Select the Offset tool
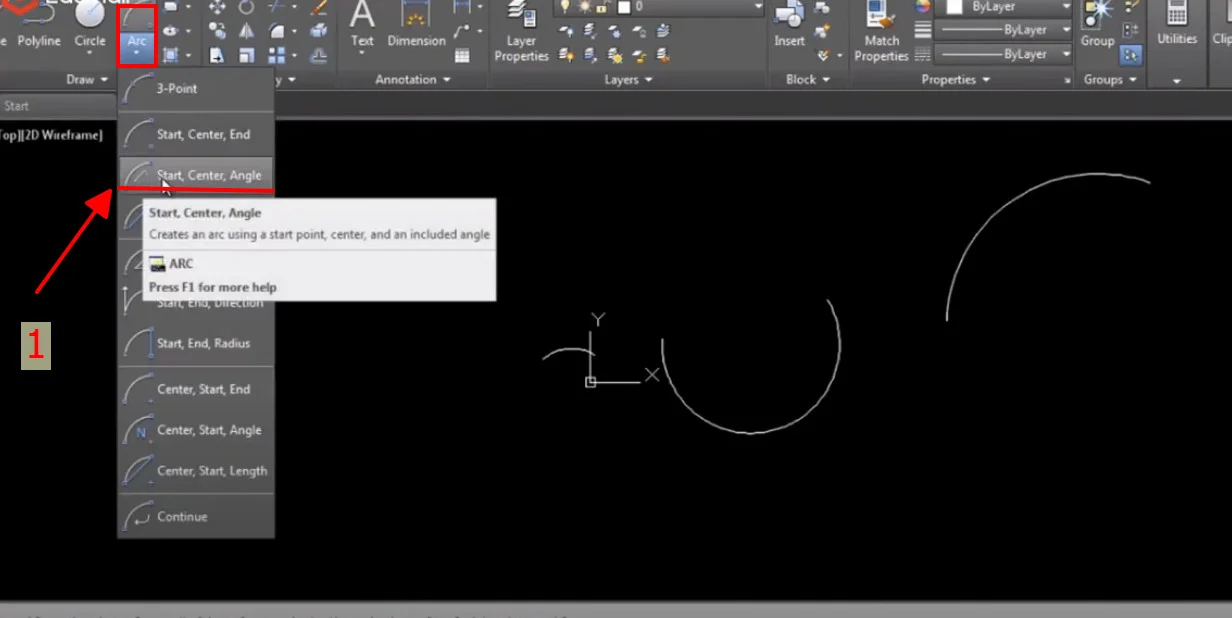Screen dimensions: 1232x618 point(319,55)
